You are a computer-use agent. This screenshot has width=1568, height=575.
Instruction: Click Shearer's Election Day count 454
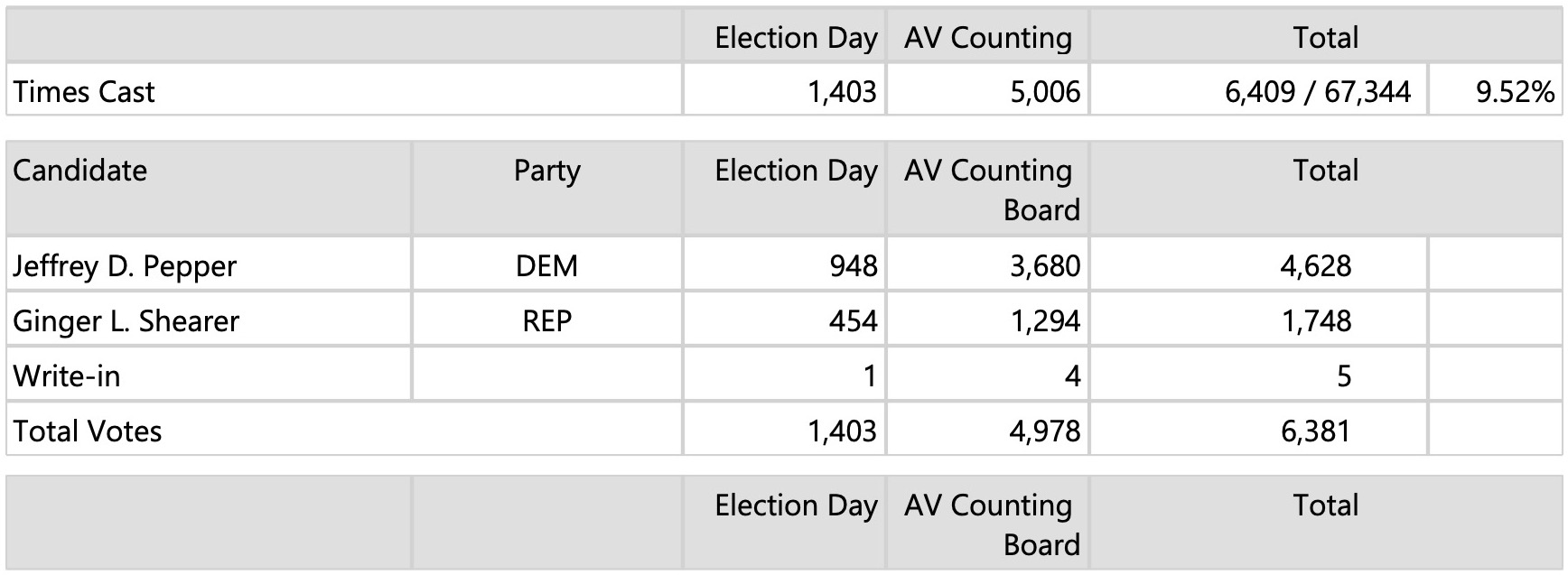[853, 321]
